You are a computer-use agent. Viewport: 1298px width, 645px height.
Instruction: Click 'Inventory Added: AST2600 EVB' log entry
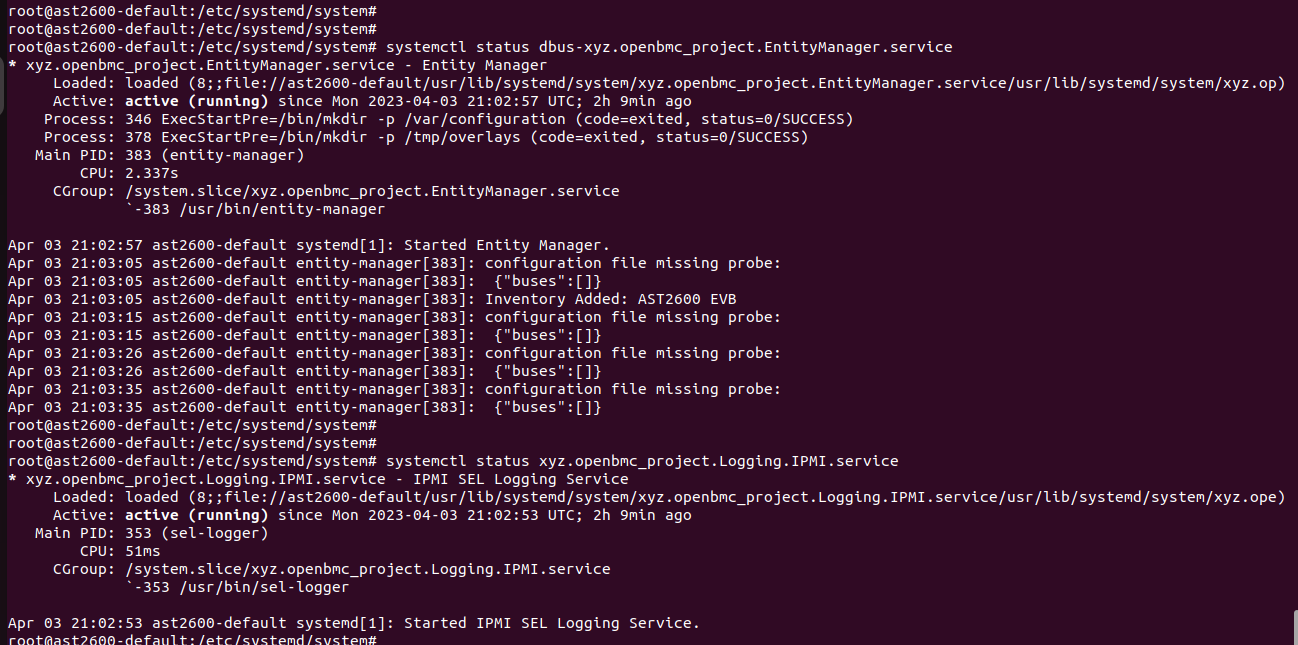point(610,299)
